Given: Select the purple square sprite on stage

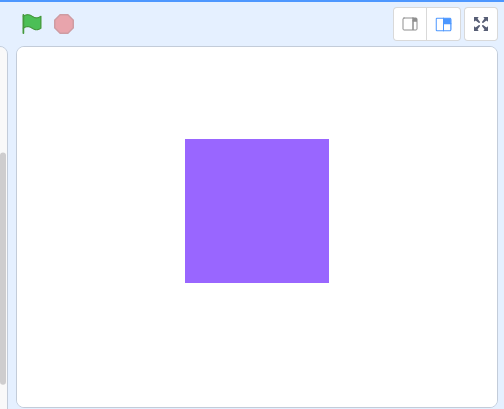Looking at the screenshot, I should (257, 211).
